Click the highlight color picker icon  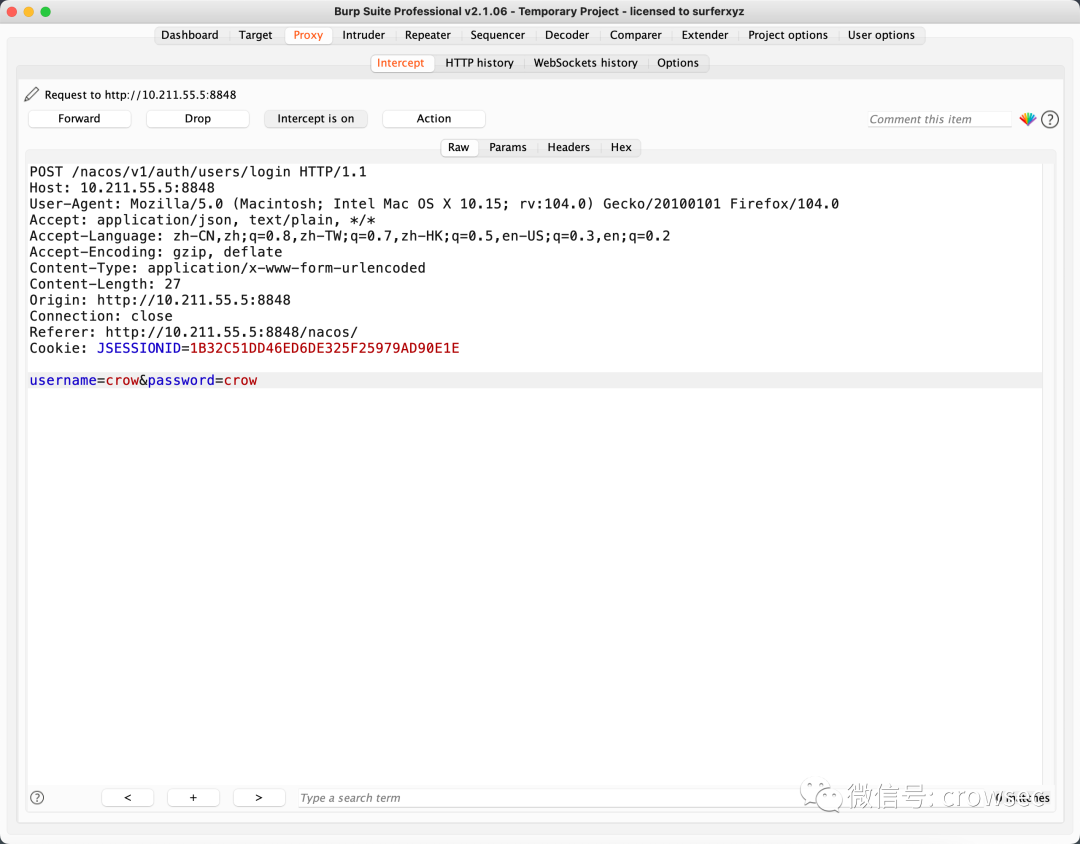pos(1028,119)
